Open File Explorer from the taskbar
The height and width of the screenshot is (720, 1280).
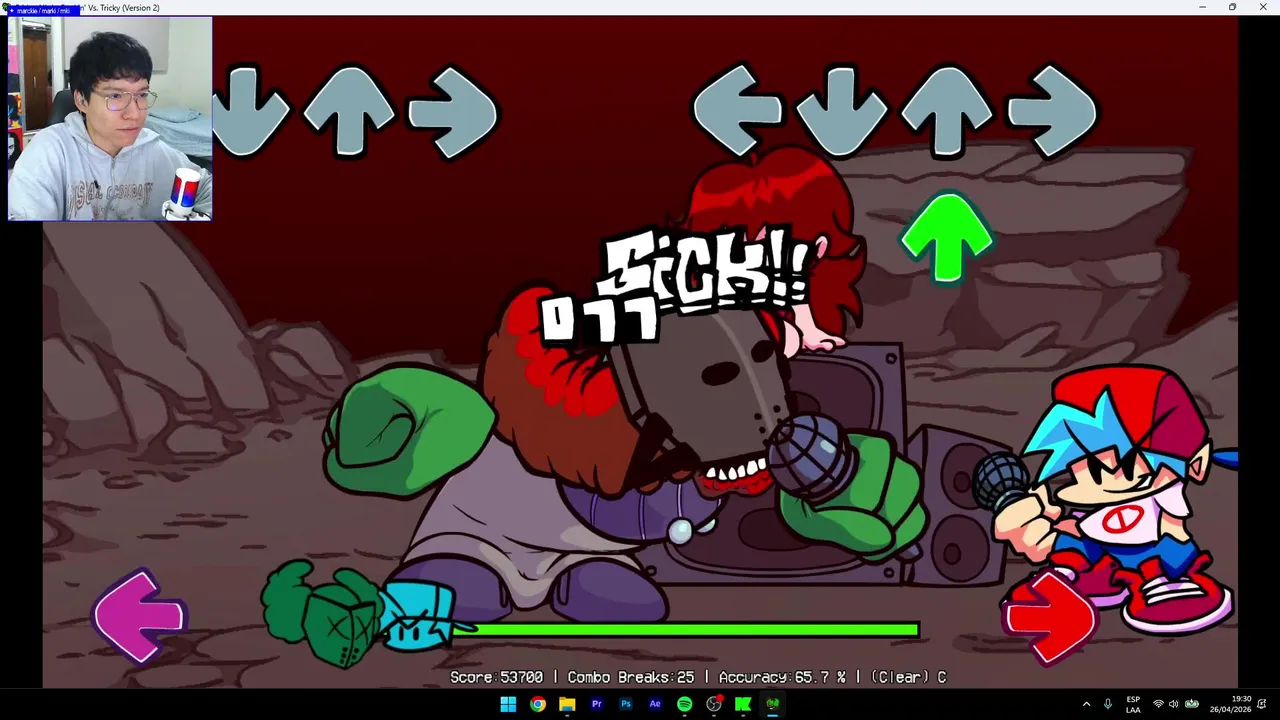(x=567, y=704)
